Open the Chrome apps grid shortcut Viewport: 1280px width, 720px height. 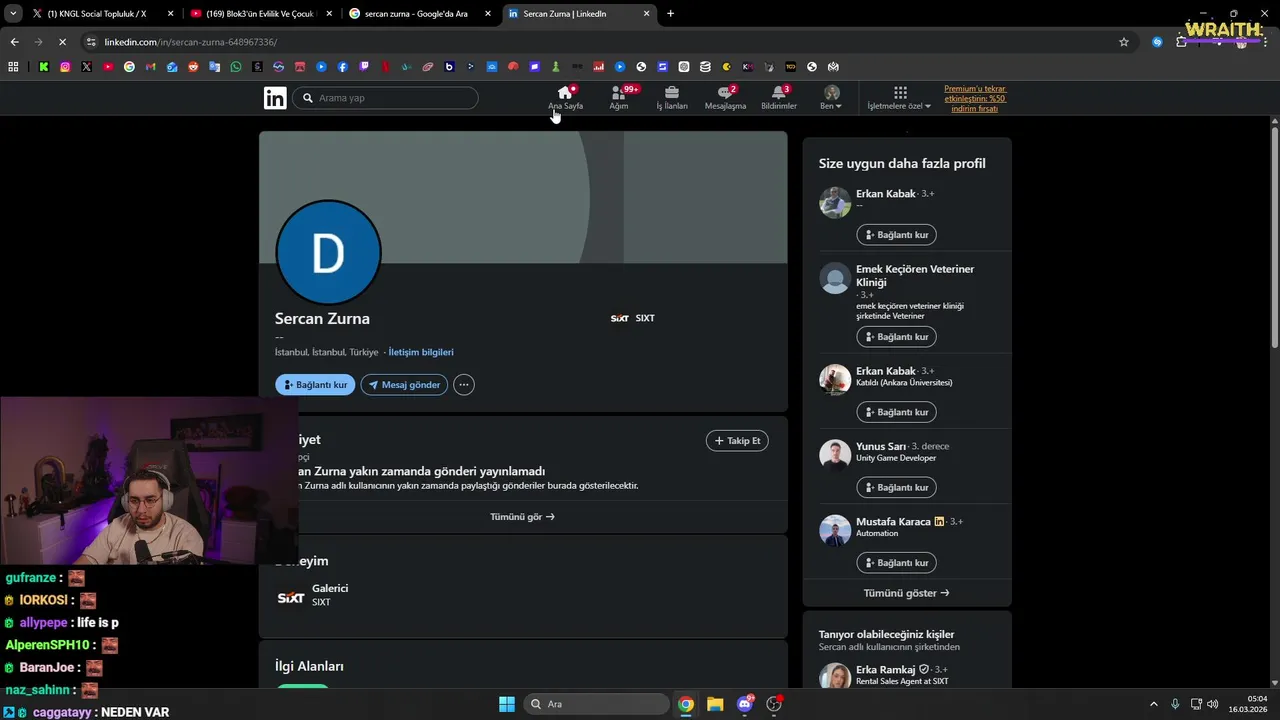[x=13, y=67]
